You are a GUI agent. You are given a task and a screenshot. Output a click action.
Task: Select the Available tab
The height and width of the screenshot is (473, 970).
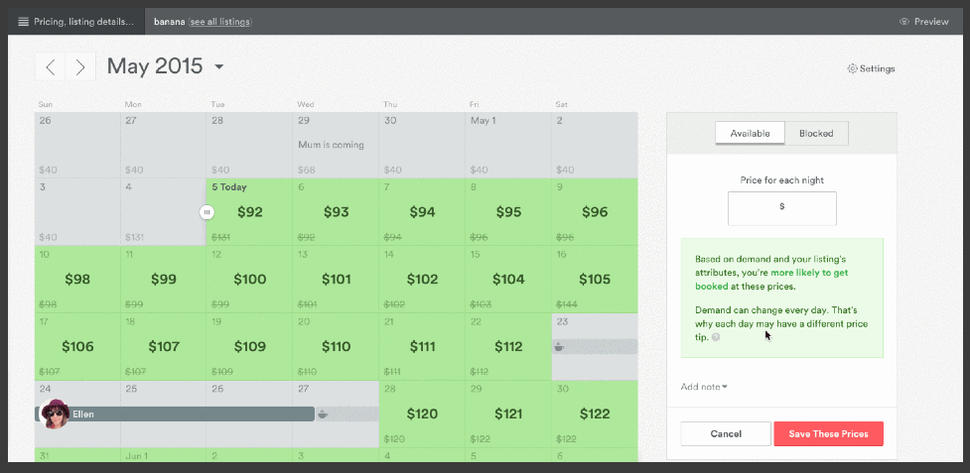pyautogui.click(x=750, y=134)
